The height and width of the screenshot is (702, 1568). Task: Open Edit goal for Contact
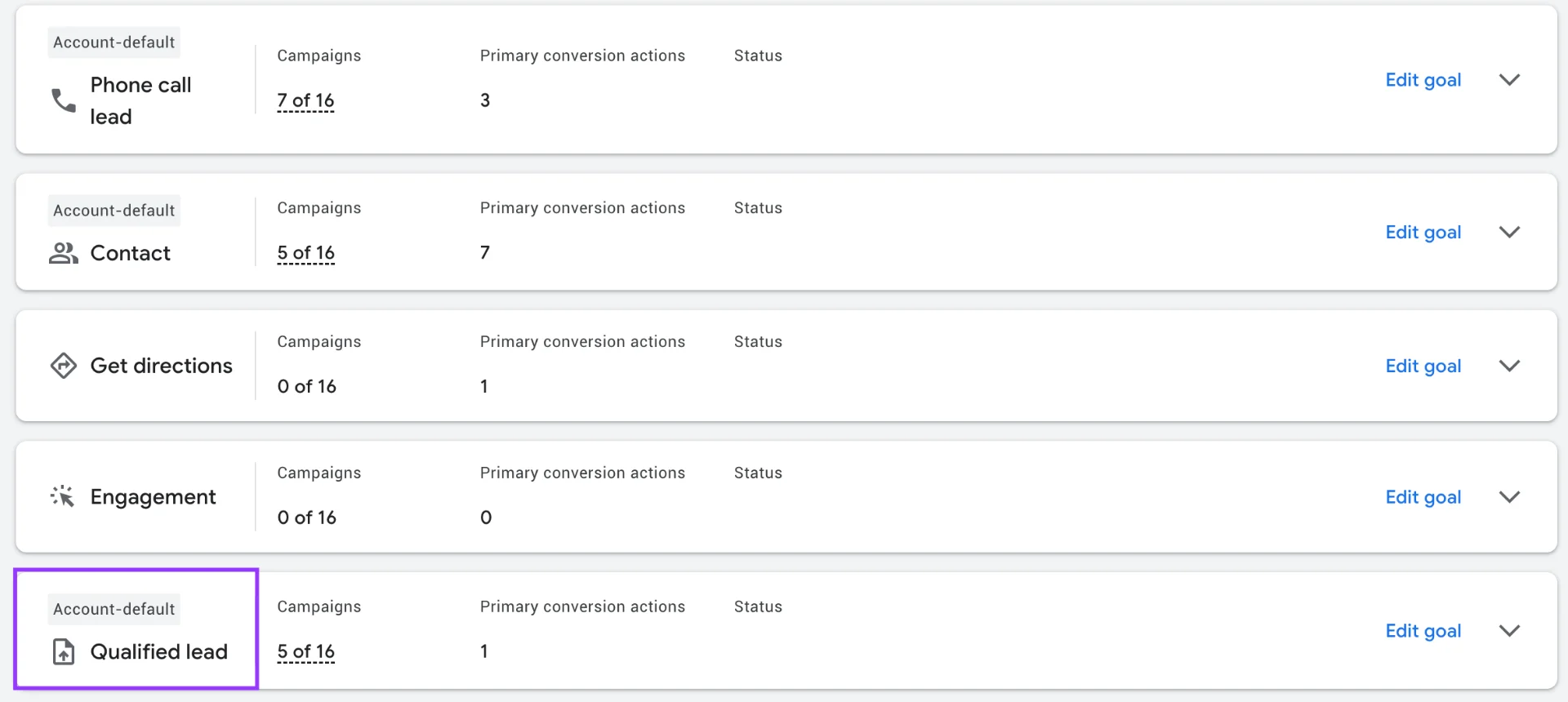(x=1423, y=232)
